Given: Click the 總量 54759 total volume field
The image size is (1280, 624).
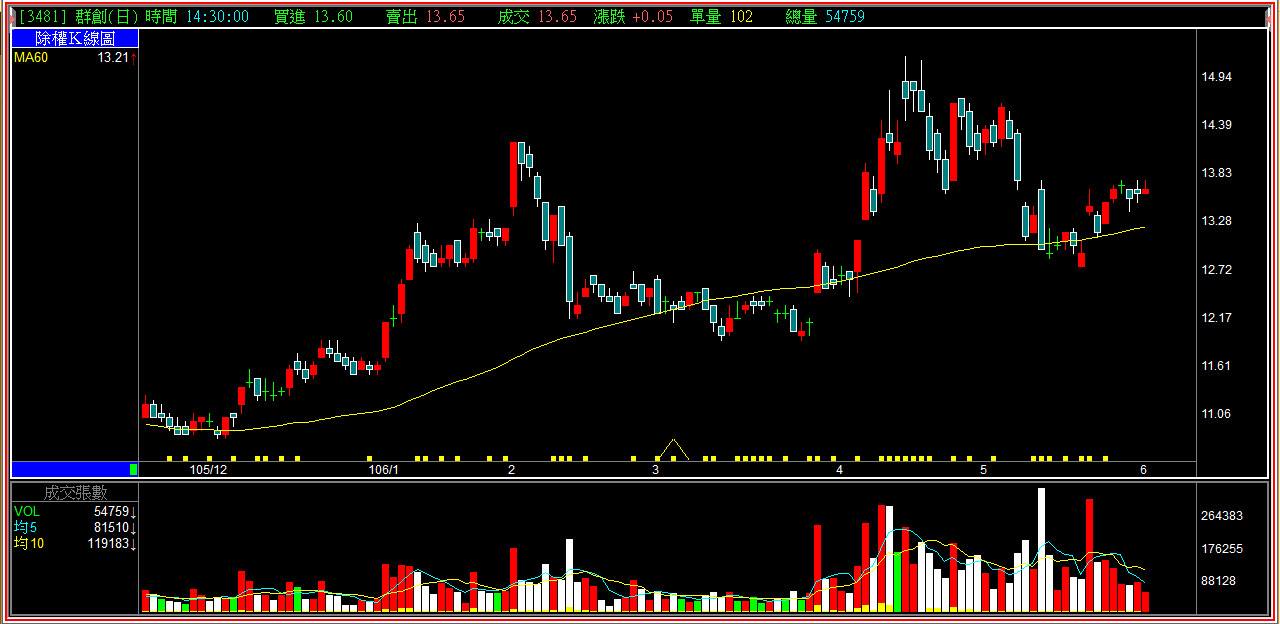Looking at the screenshot, I should coord(825,16).
